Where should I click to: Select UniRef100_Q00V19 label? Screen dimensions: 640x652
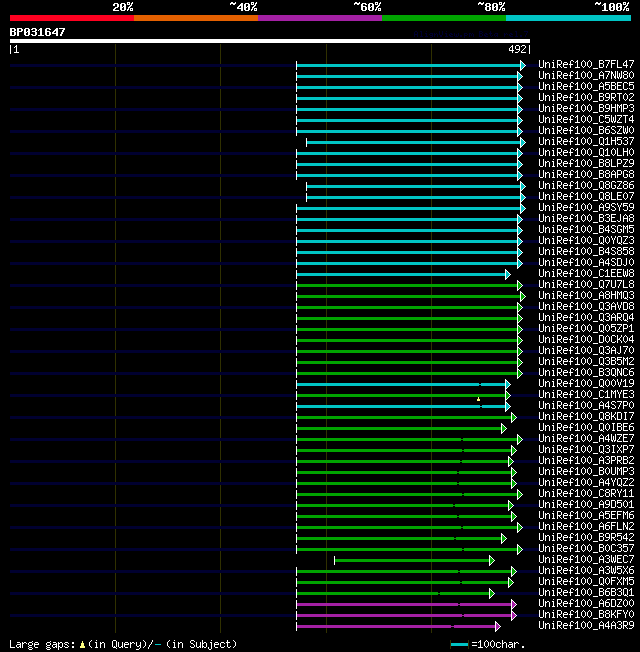(586, 384)
